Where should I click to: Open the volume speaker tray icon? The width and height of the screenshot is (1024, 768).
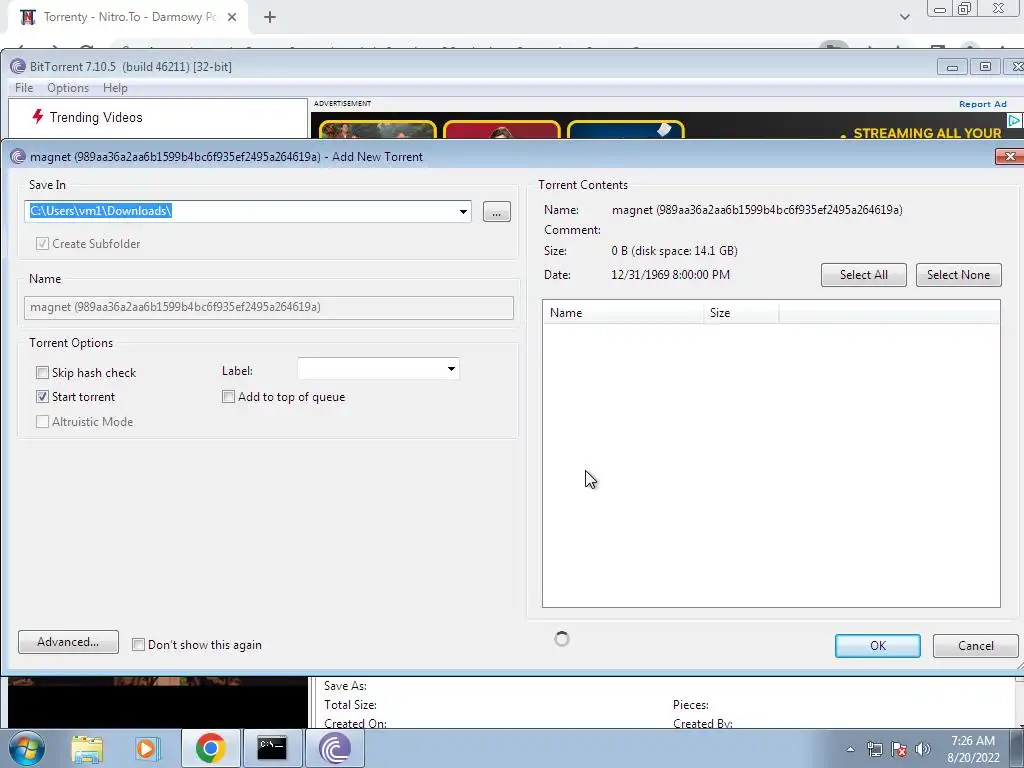point(923,749)
